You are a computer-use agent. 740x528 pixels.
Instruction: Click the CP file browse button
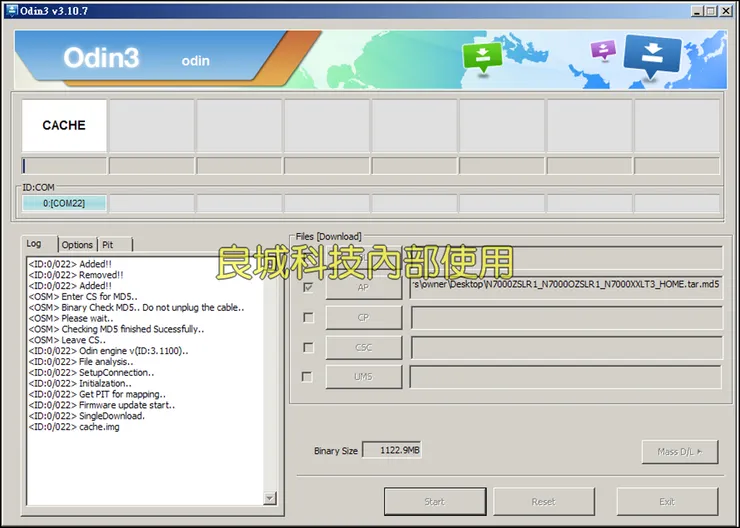tap(363, 318)
